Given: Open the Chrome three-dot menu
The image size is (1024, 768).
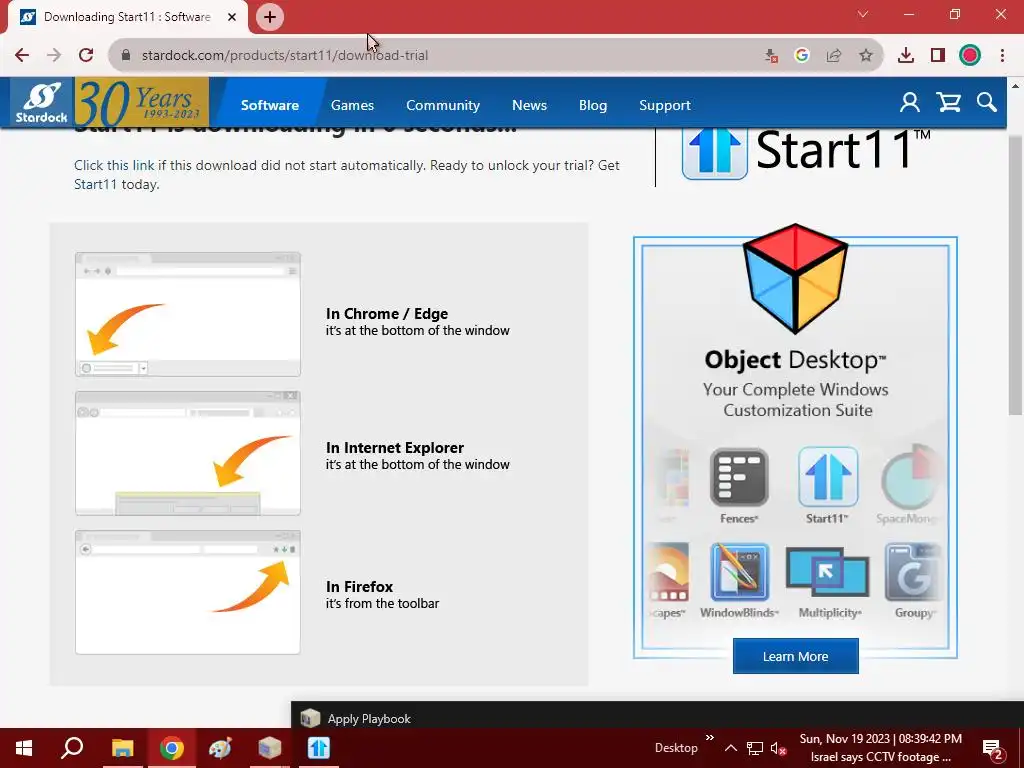Looking at the screenshot, I should click(1002, 56).
